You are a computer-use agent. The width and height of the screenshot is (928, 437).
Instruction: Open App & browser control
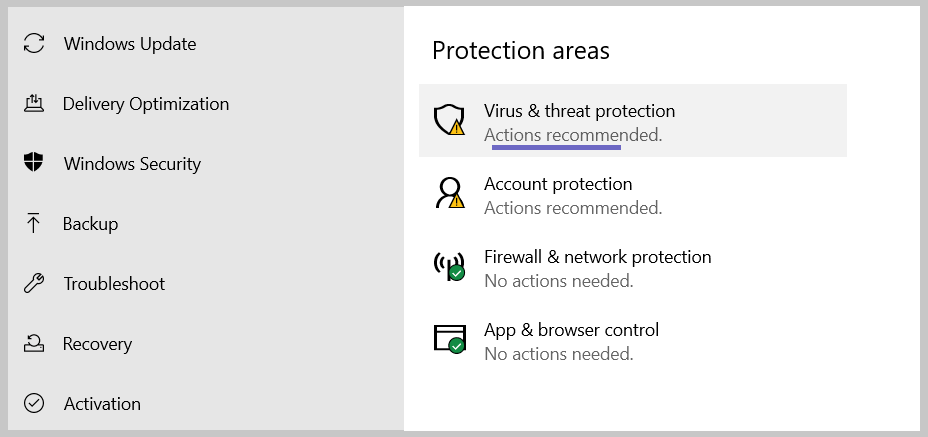[633, 339]
